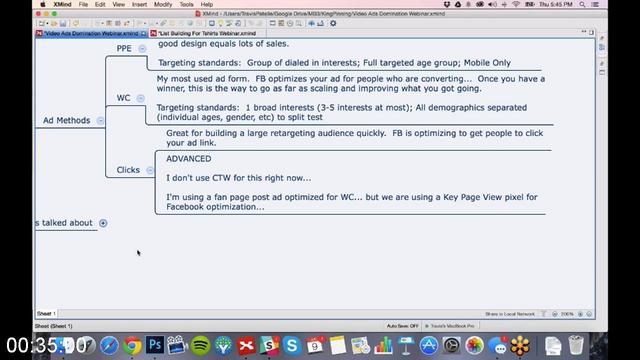Click the zoom in plus button
640x360 pixels.
coord(580,314)
